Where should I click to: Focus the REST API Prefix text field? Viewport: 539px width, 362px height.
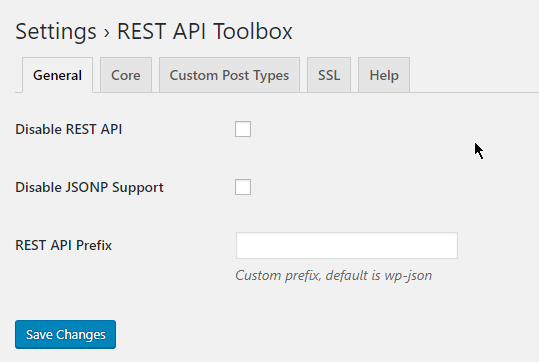pyautogui.click(x=347, y=245)
